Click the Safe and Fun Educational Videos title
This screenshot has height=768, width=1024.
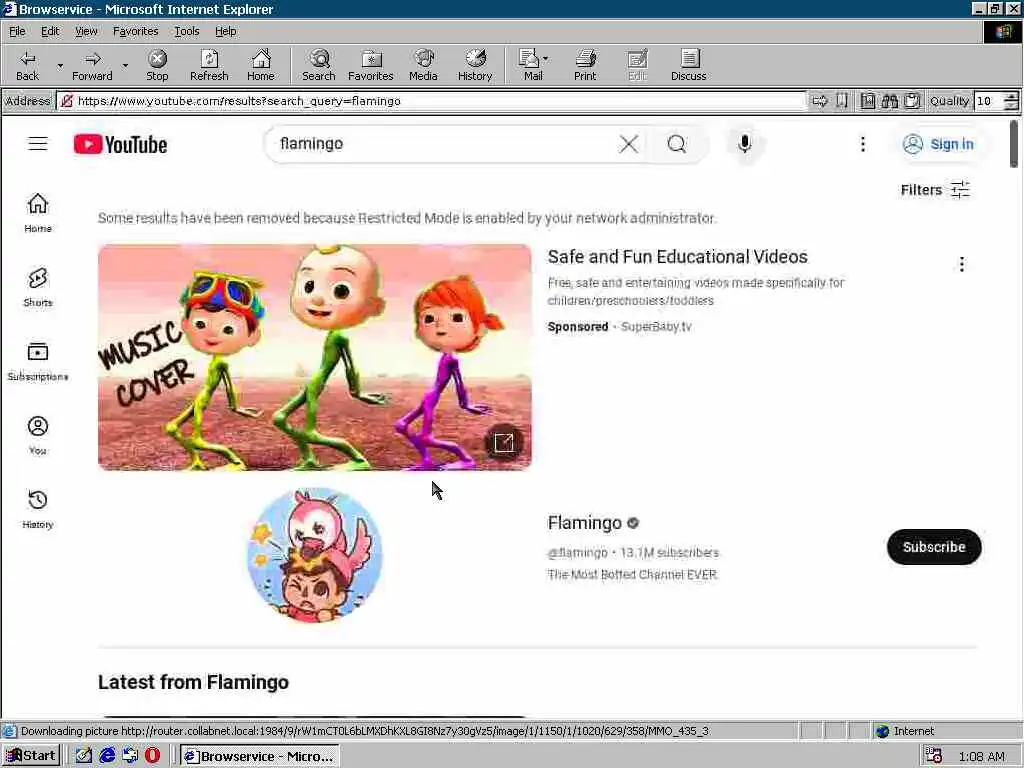(677, 257)
